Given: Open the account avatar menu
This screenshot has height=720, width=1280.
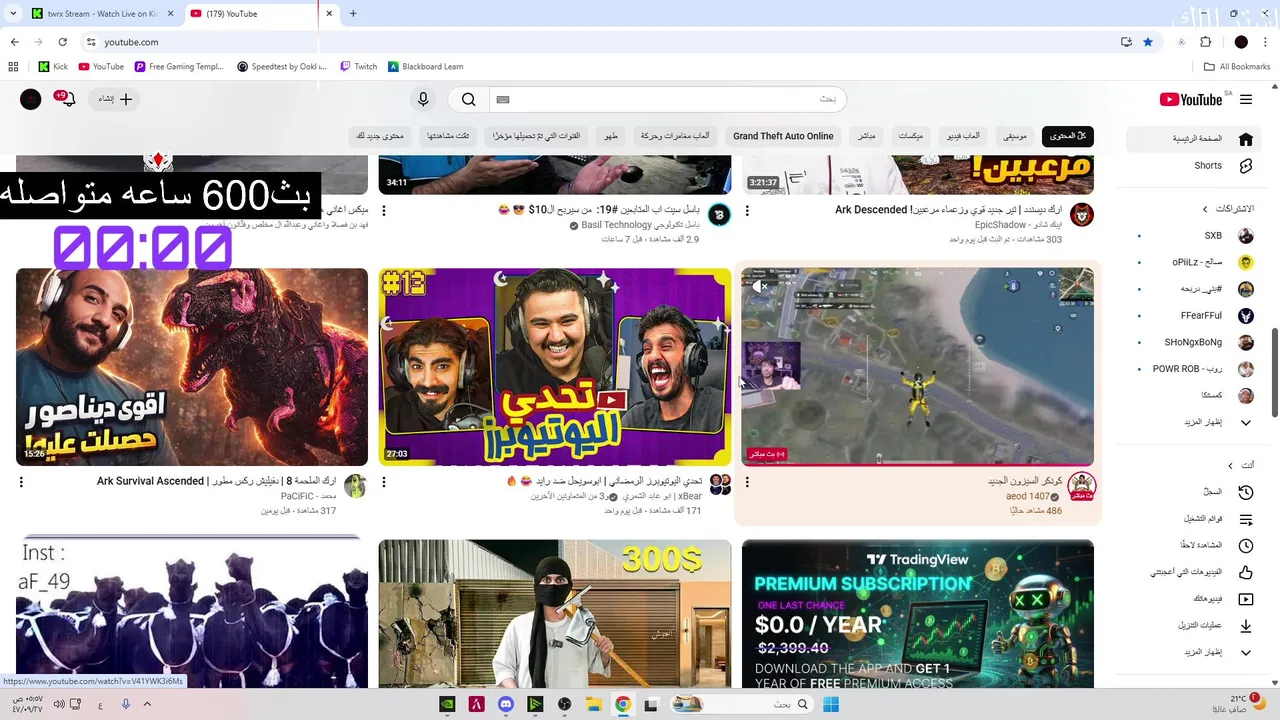Looking at the screenshot, I should point(31,99).
